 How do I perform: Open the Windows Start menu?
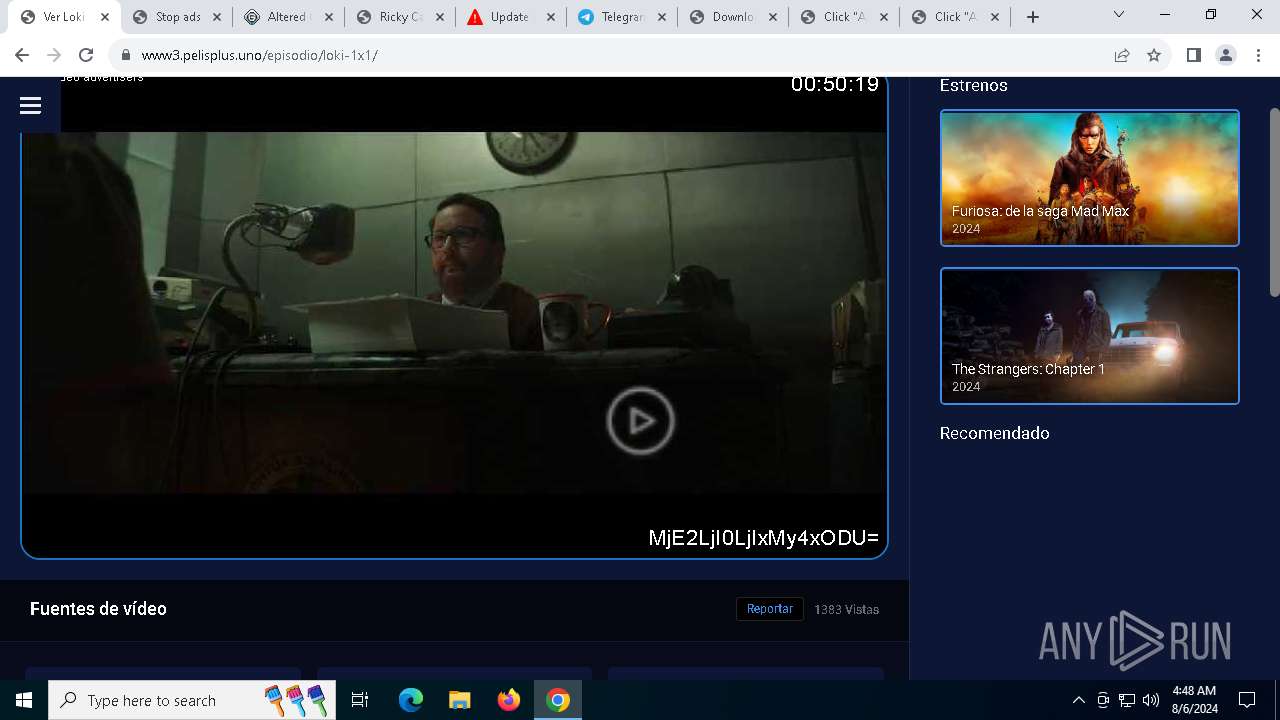coord(24,700)
